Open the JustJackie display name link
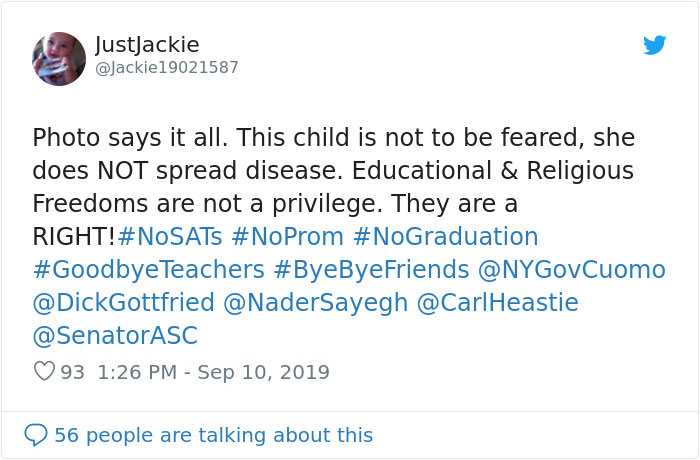This screenshot has height=460, width=700. (147, 45)
